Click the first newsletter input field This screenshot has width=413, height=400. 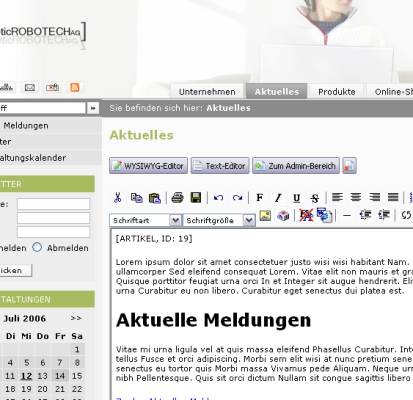pos(53,204)
